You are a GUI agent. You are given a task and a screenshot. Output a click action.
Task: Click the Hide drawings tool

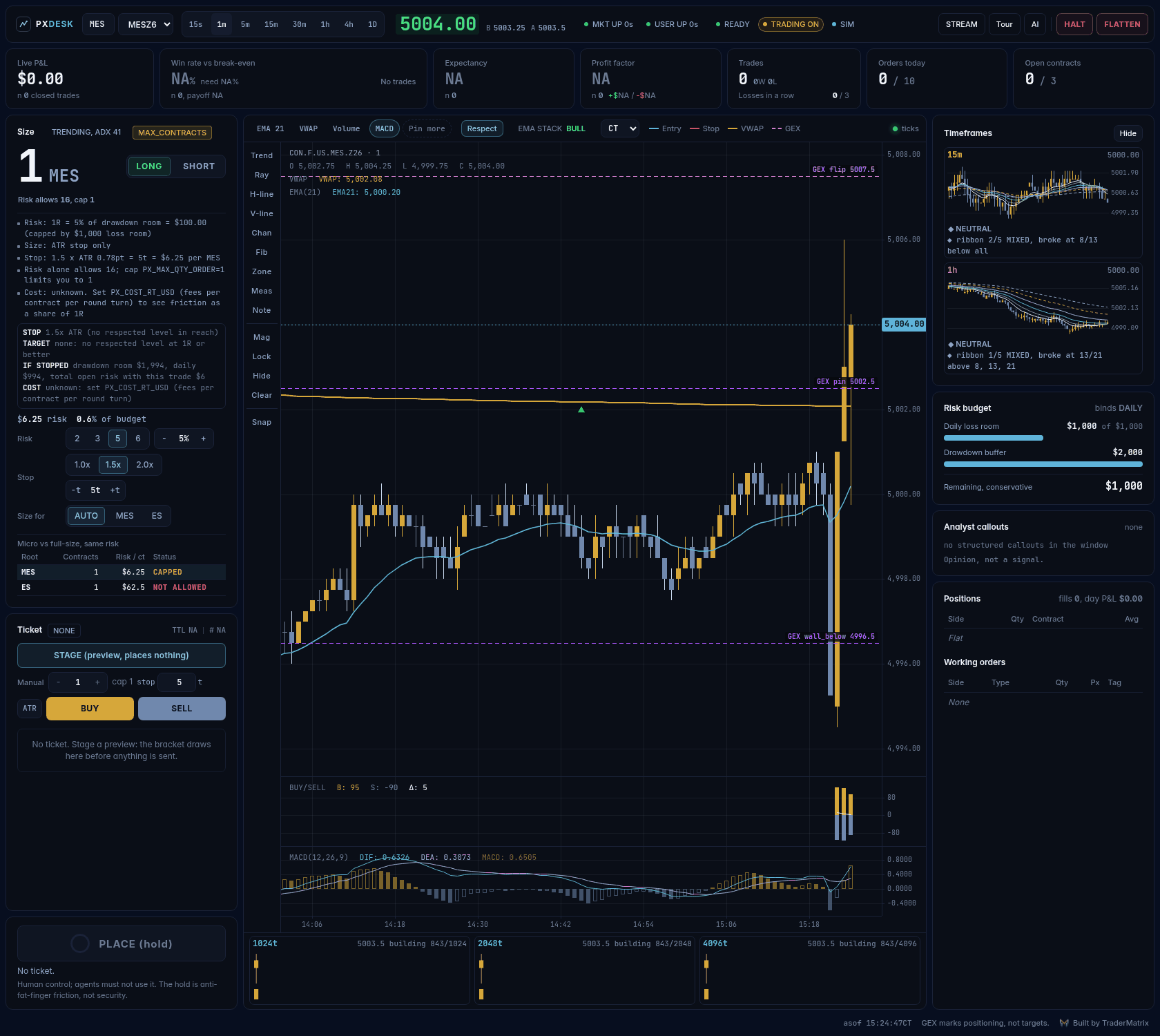(262, 376)
